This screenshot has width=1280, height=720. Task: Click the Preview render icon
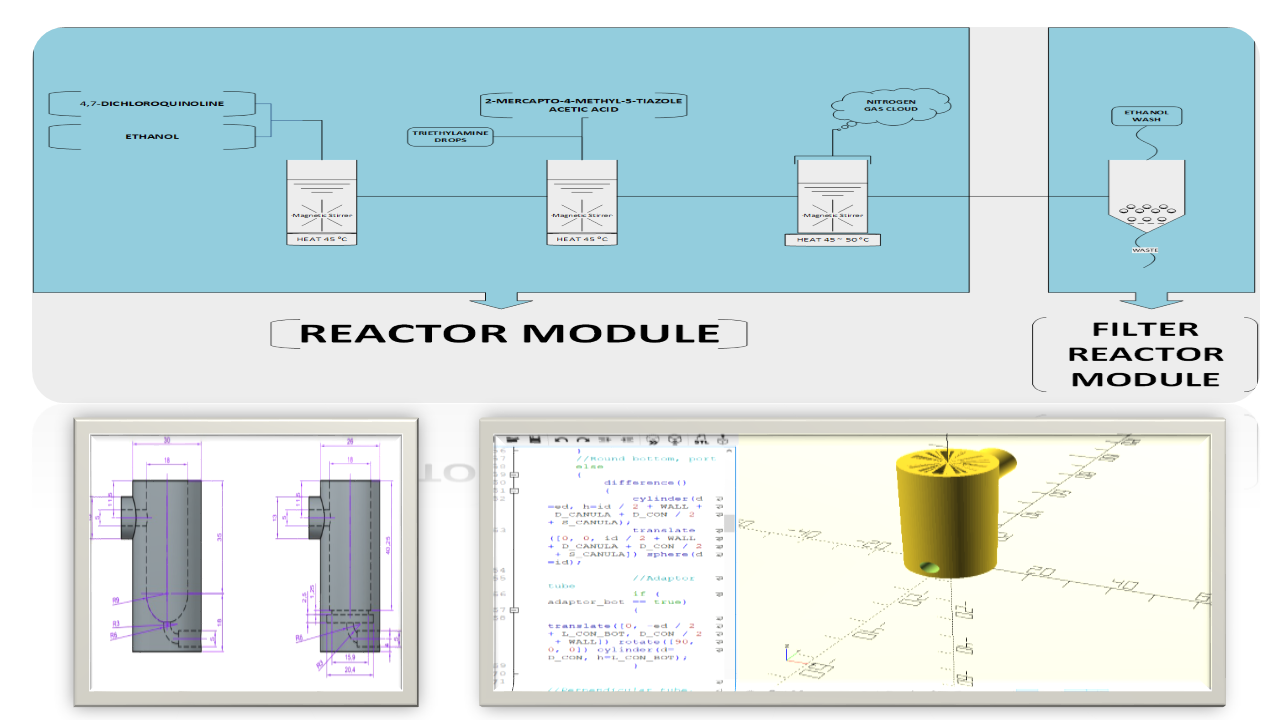[x=653, y=439]
